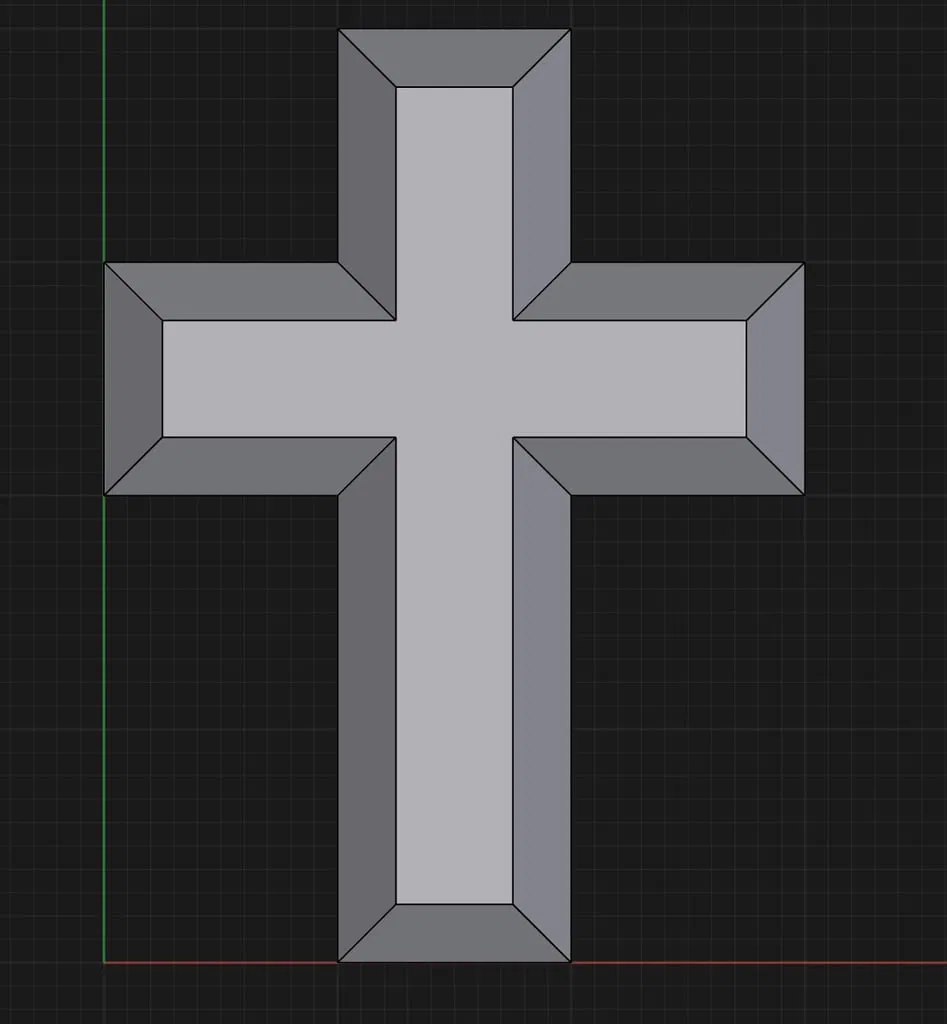
Task: Click the end bevel face of the right arm
Action: pyautogui.click(x=776, y=379)
